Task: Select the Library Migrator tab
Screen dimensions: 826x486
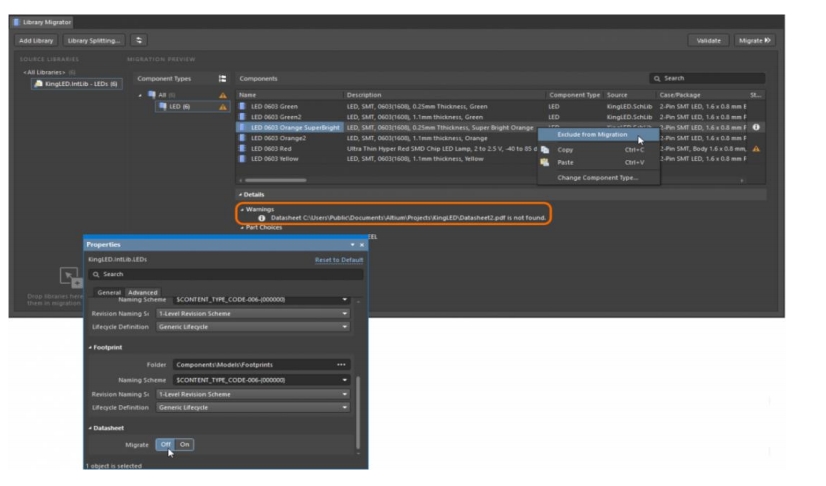Action: tap(42, 22)
